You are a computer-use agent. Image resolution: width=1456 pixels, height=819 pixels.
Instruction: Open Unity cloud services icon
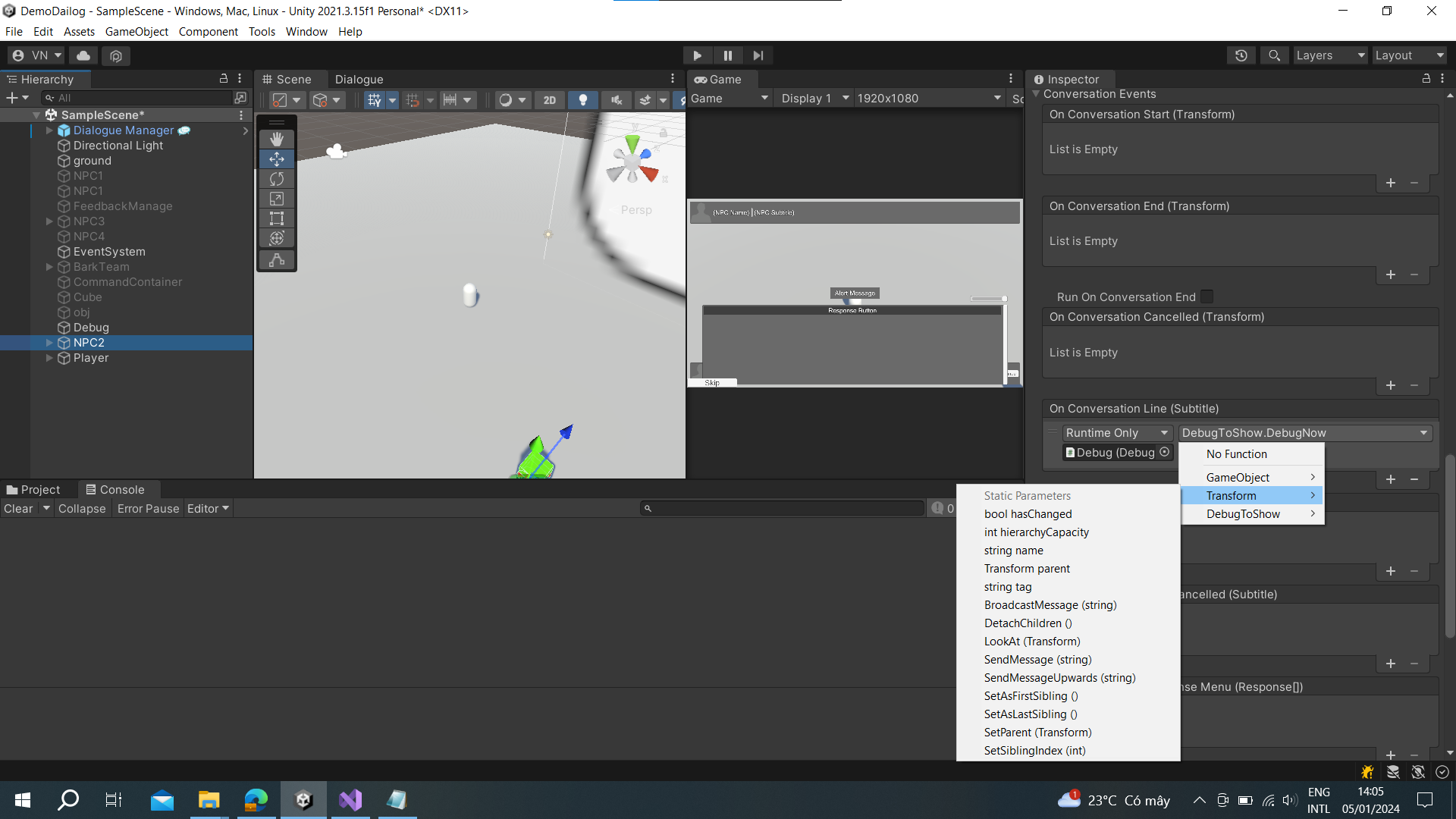(83, 55)
